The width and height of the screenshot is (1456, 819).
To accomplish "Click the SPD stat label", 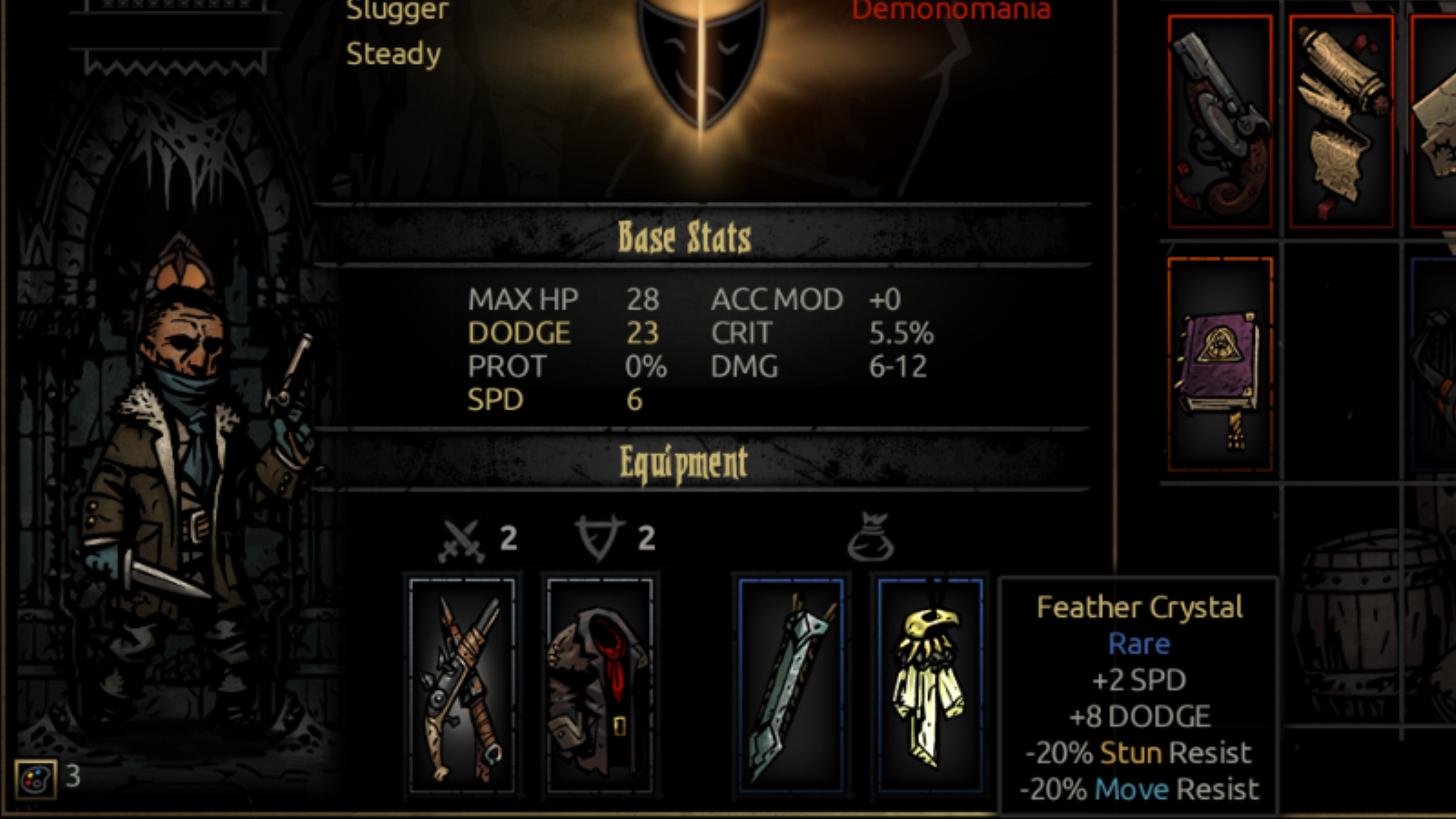I will (495, 399).
